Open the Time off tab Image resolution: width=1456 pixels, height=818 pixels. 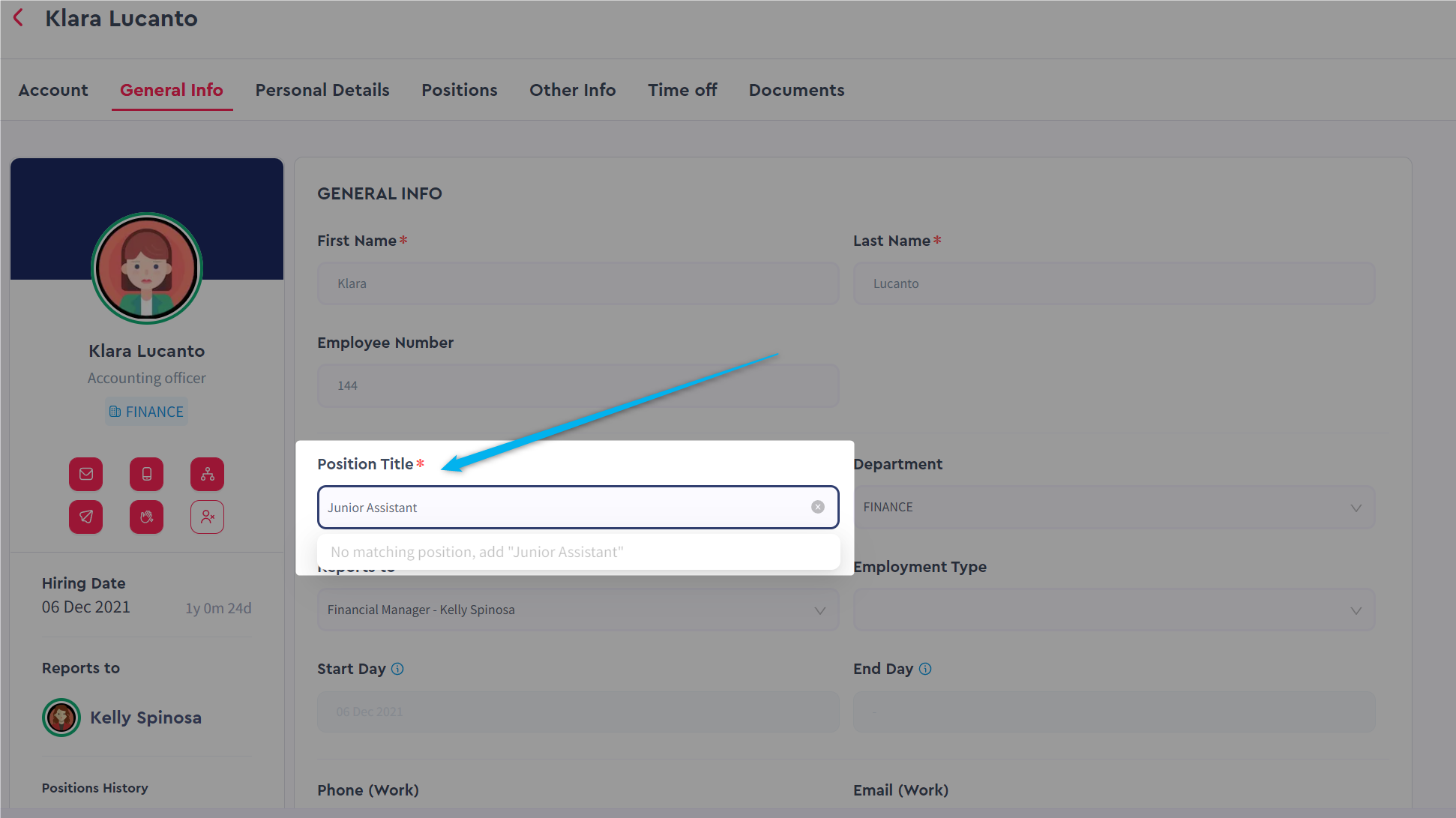(682, 90)
